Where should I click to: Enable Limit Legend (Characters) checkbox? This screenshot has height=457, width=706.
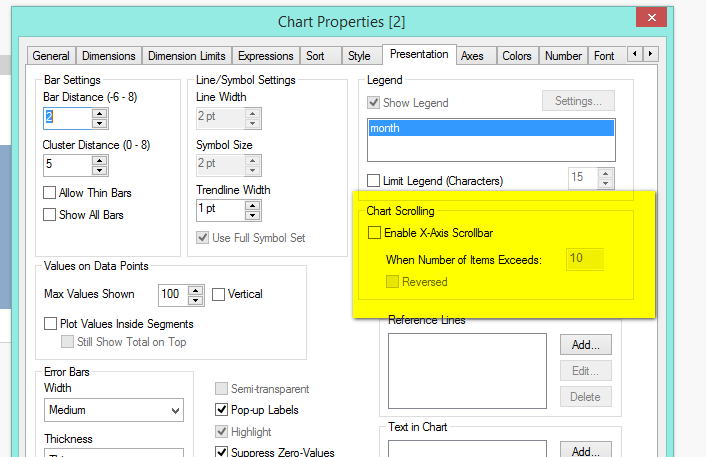tap(374, 181)
